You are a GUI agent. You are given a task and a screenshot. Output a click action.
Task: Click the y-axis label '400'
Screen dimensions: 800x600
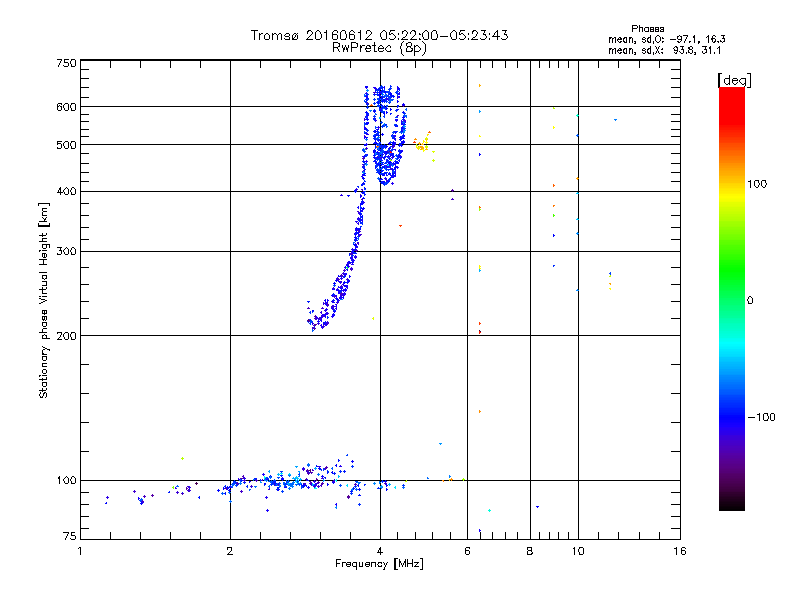66,192
